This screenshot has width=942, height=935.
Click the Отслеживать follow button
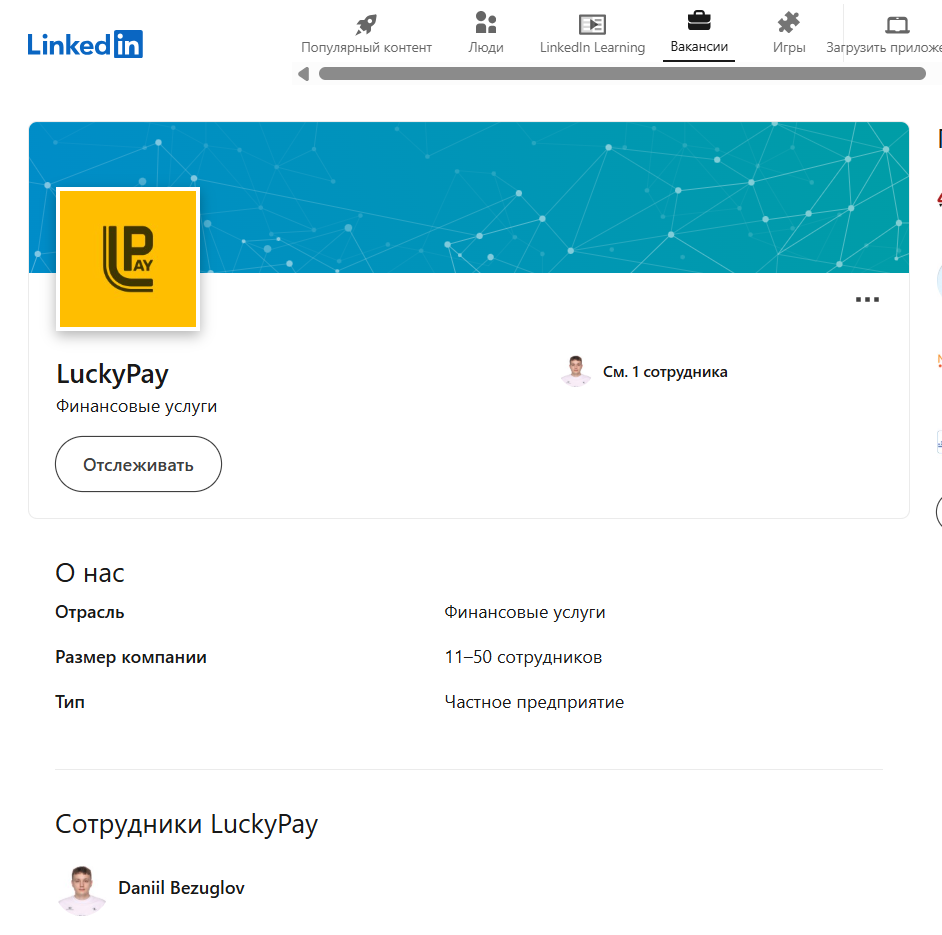pos(138,464)
